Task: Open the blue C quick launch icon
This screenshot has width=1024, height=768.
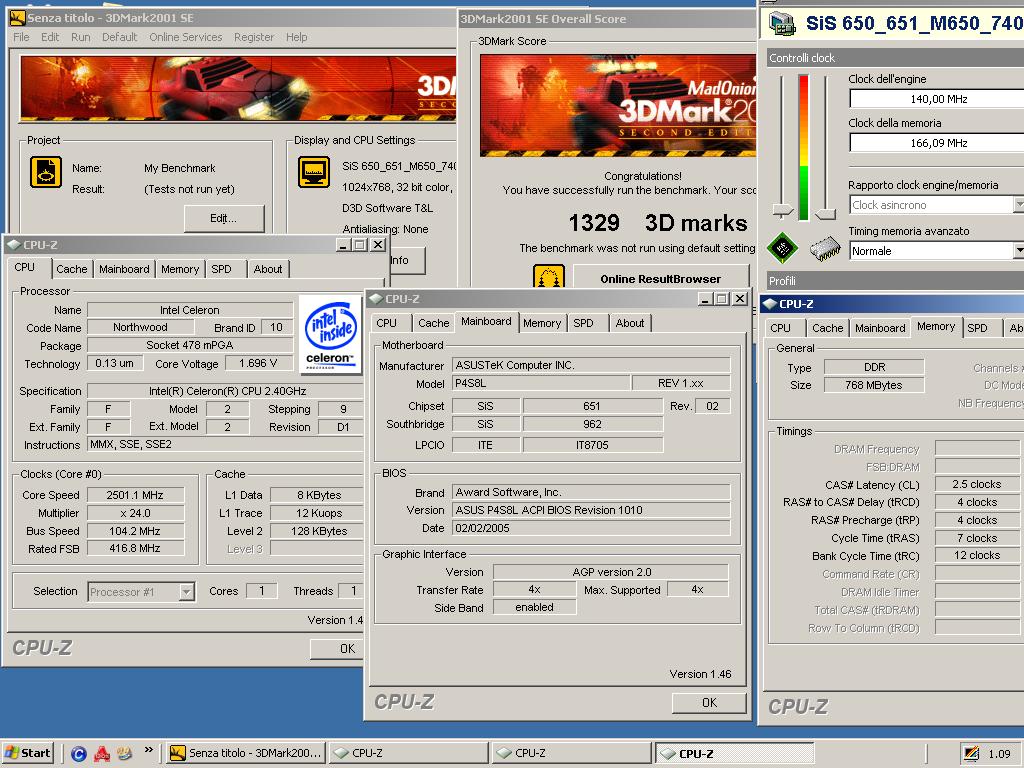Action: coord(79,754)
